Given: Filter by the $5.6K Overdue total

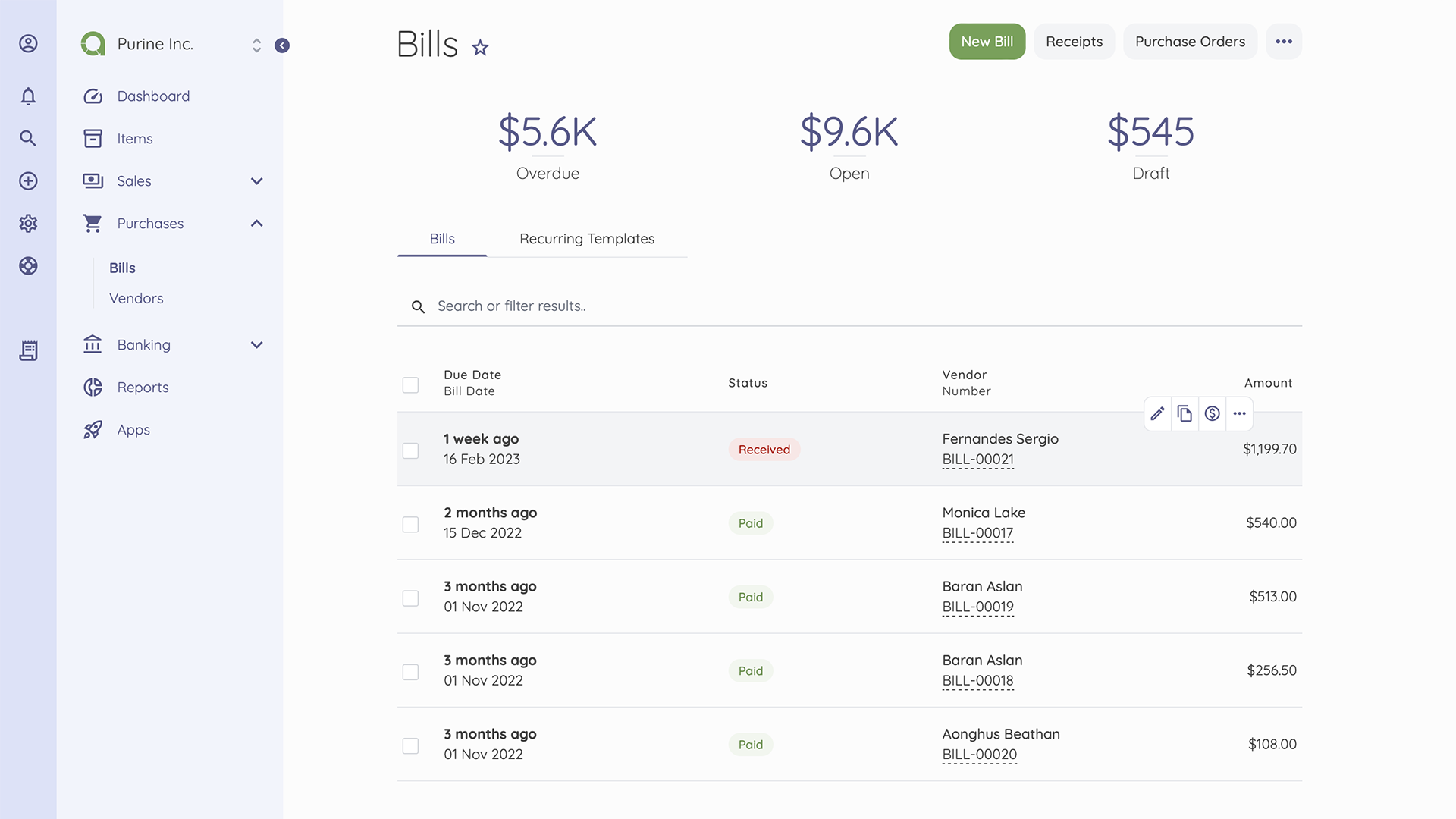Looking at the screenshot, I should 548,146.
